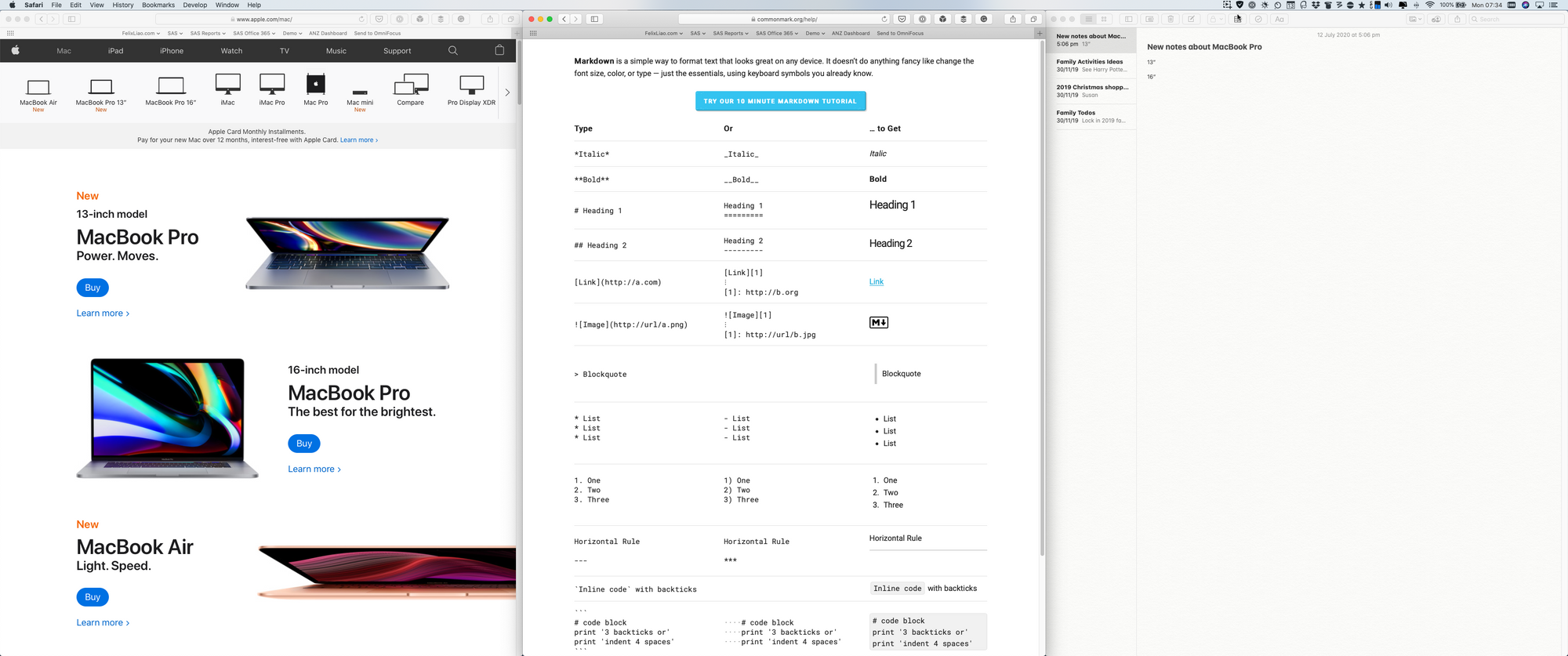
Task: Open lock note dropdown in Notes
Action: [1216, 19]
